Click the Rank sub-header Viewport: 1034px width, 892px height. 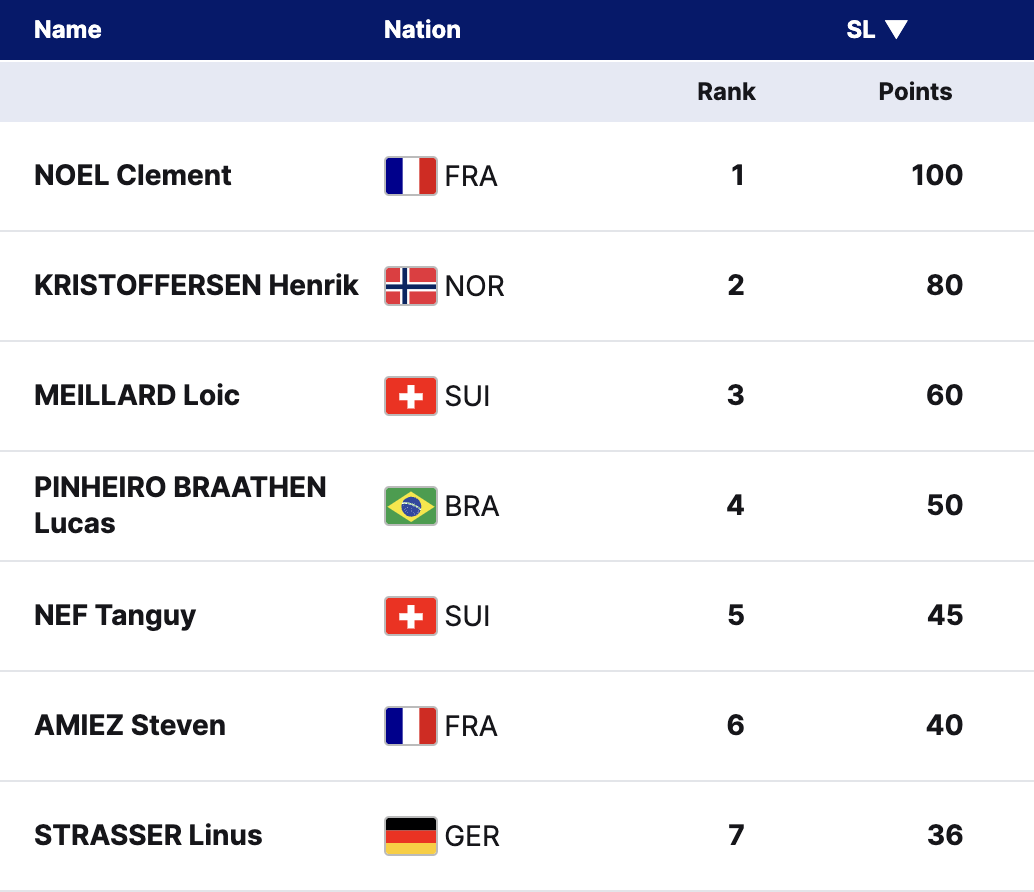(726, 92)
